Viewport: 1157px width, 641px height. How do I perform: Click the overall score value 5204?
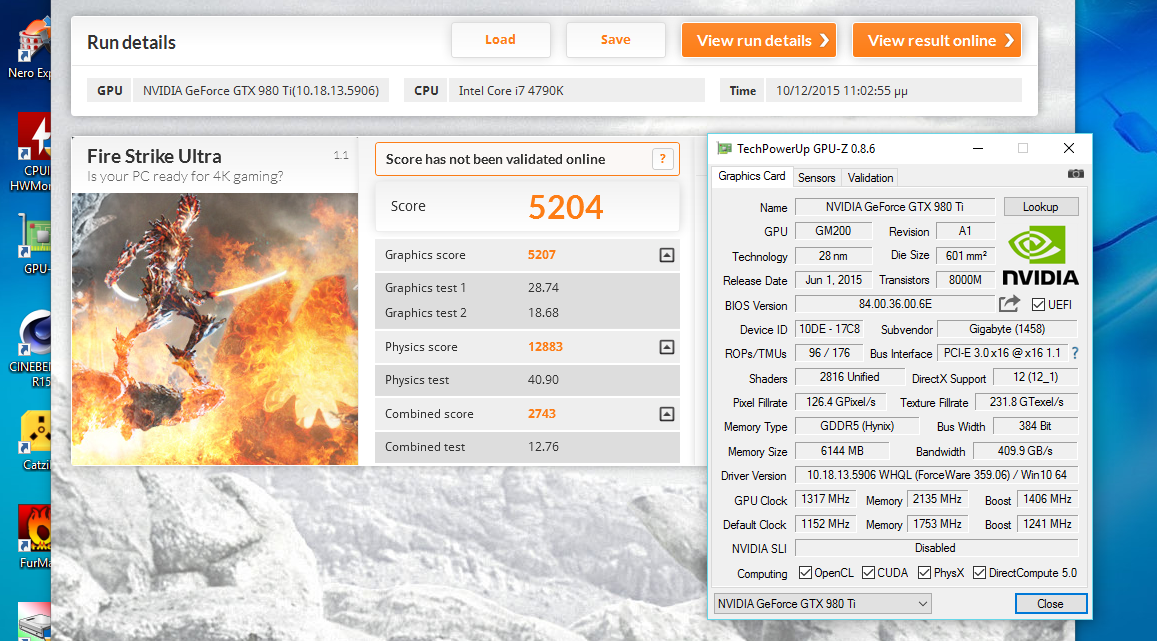(566, 207)
